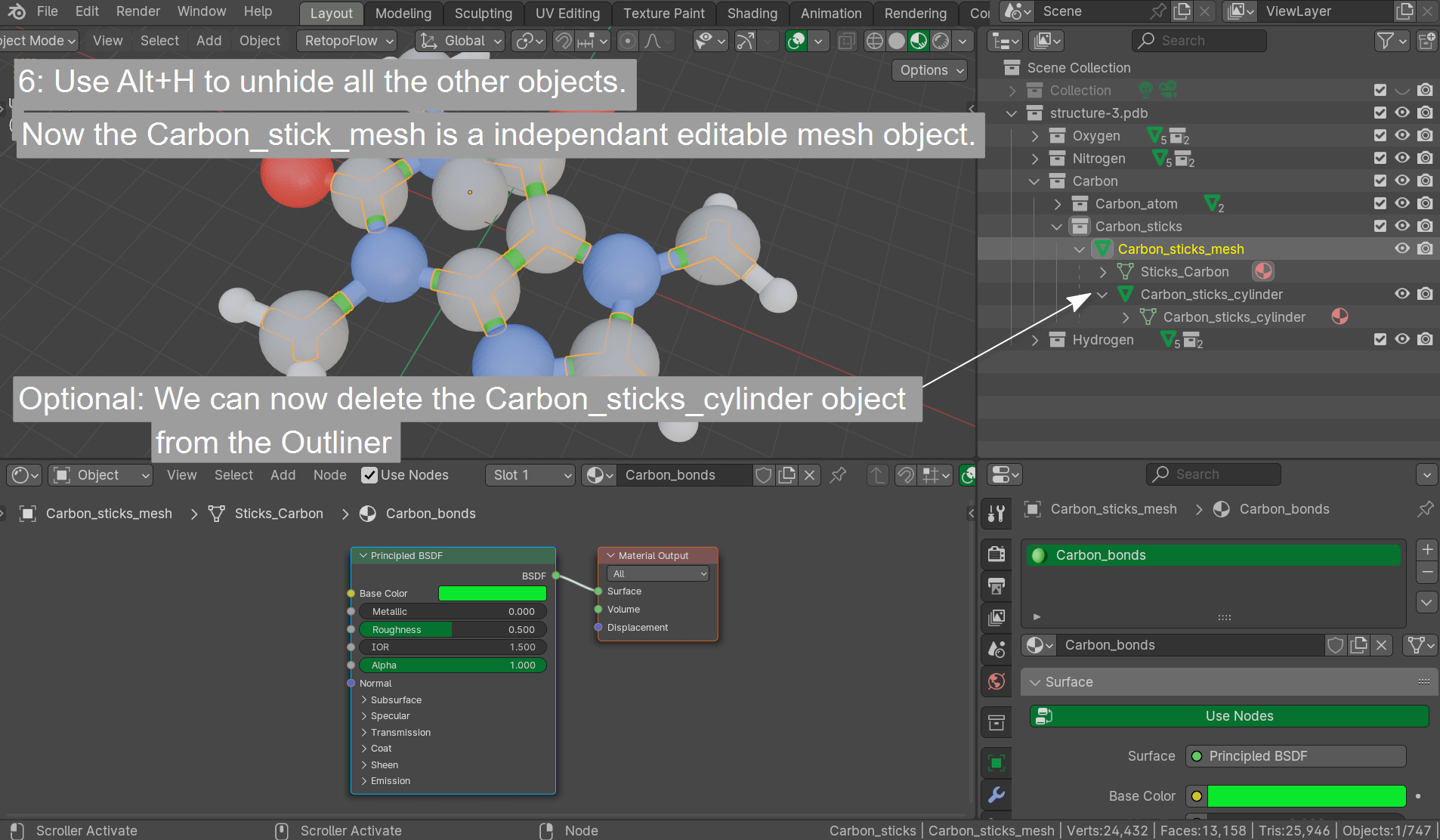
Task: Expand the Nitrogen collection
Action: click(1035, 159)
